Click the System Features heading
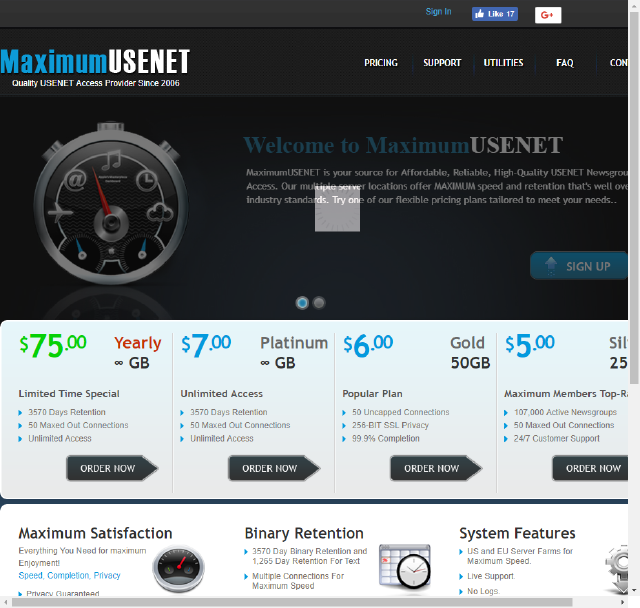 [x=517, y=533]
